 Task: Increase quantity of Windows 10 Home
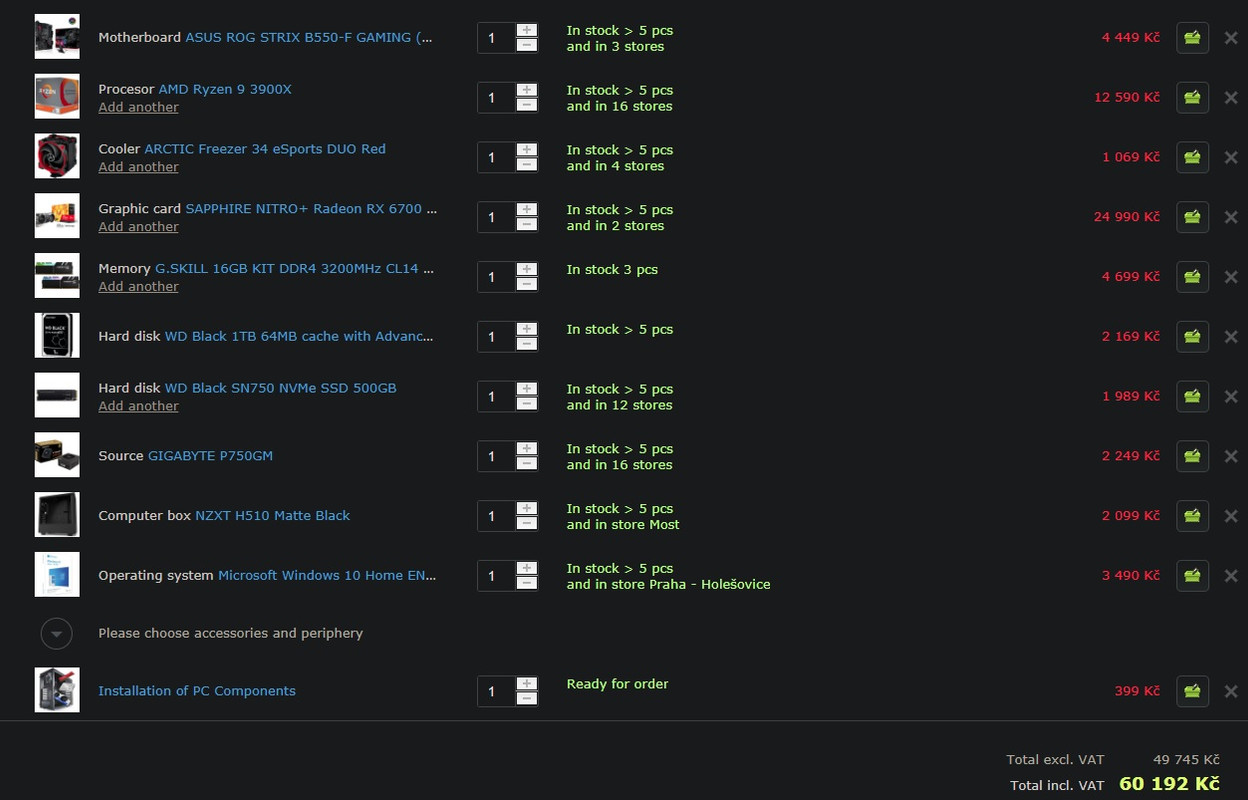point(527,568)
